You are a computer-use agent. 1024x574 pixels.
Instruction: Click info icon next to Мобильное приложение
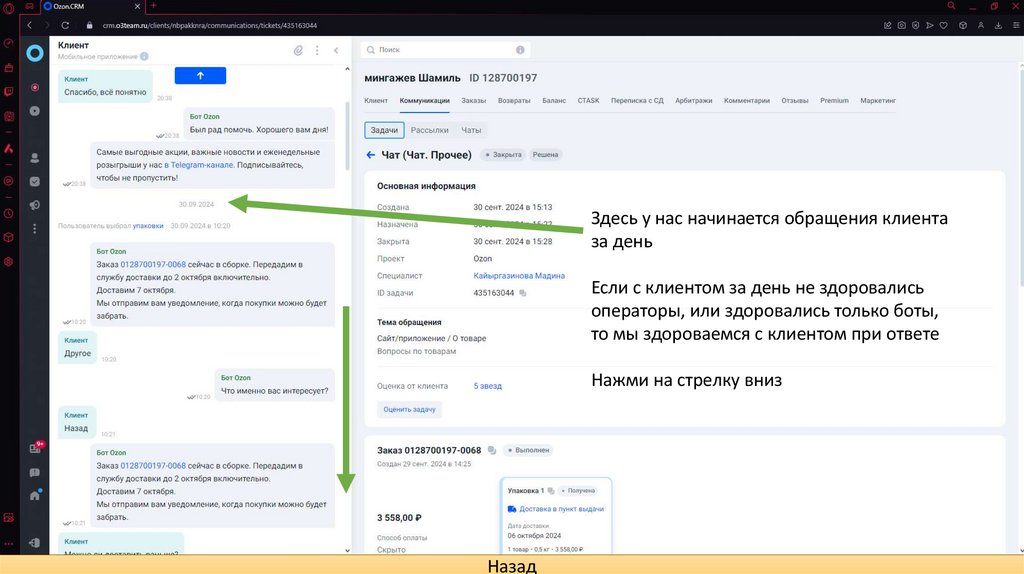tap(144, 56)
